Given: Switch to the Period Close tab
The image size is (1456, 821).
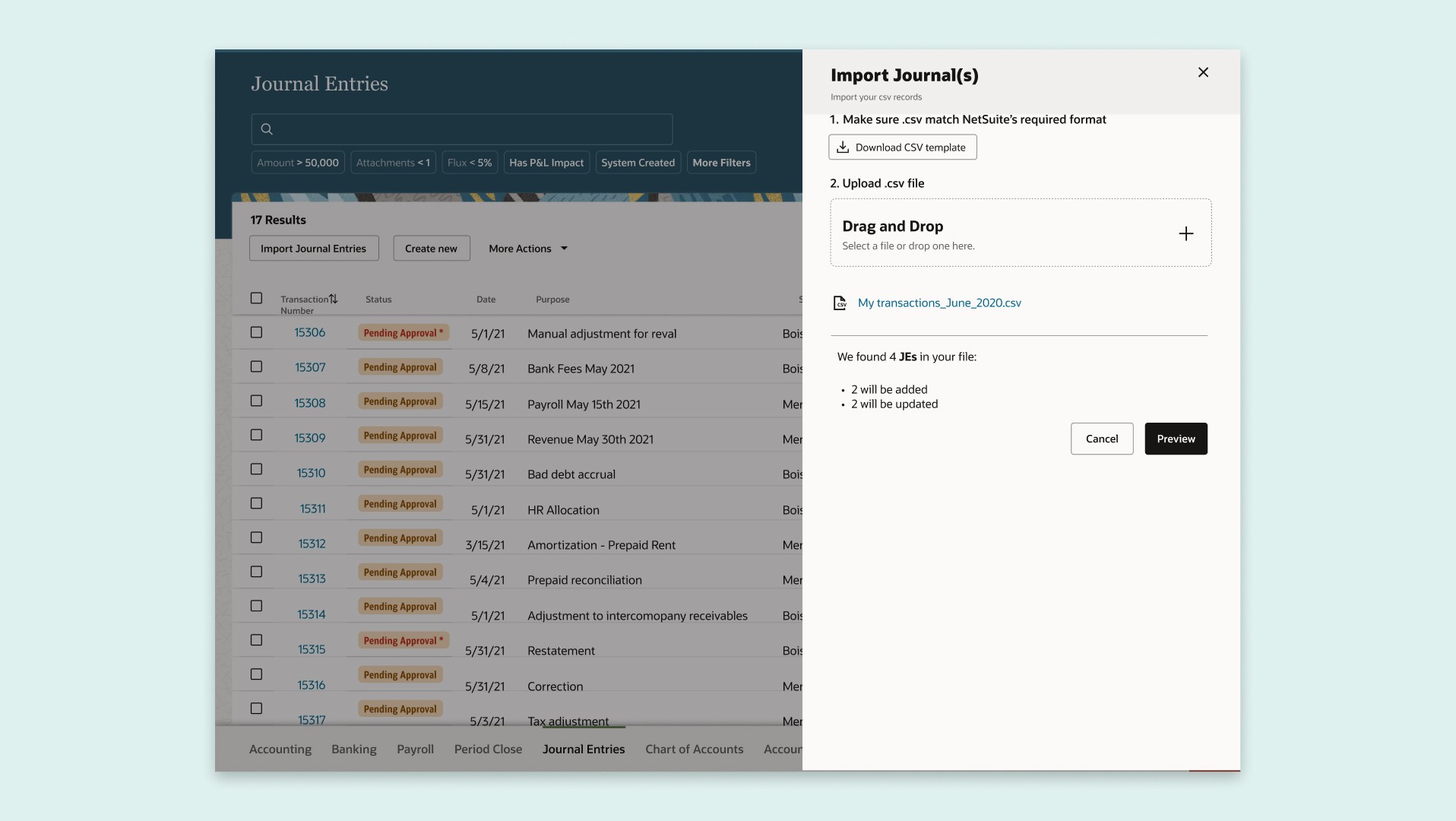Looking at the screenshot, I should point(488,749).
